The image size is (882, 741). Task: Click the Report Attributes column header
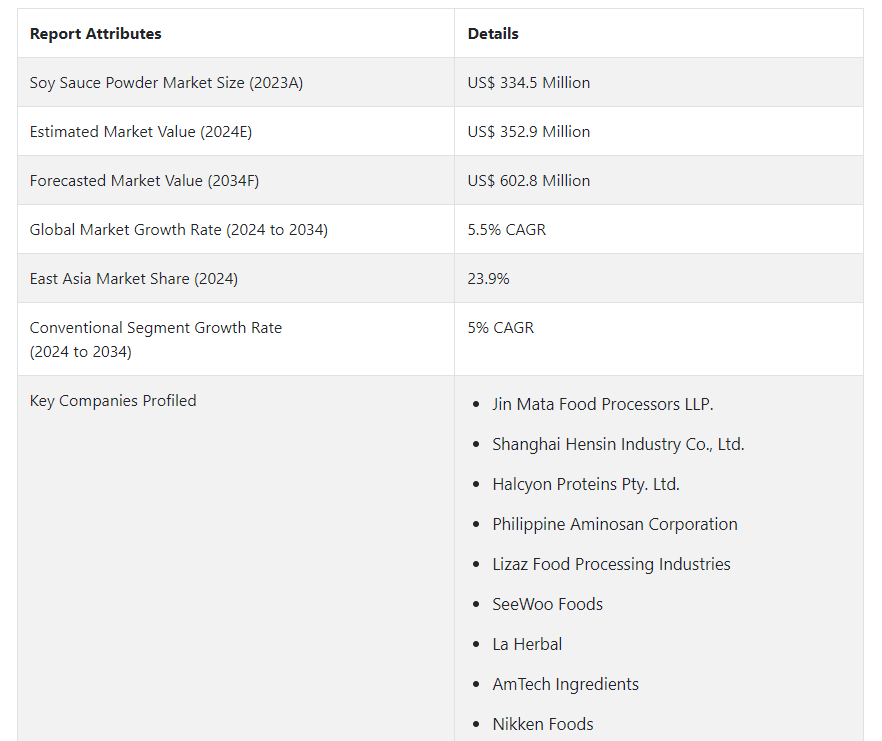[x=95, y=34]
